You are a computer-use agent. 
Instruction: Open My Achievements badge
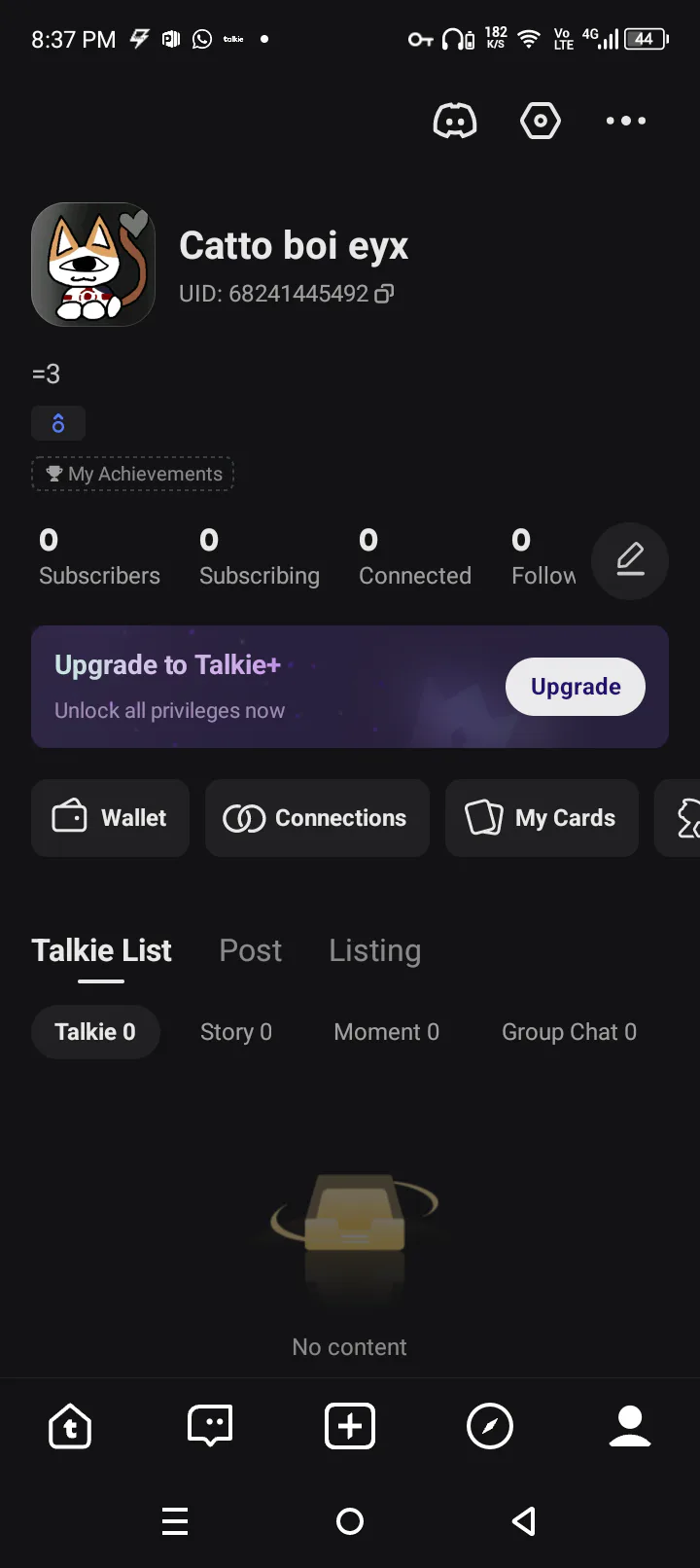click(x=133, y=474)
